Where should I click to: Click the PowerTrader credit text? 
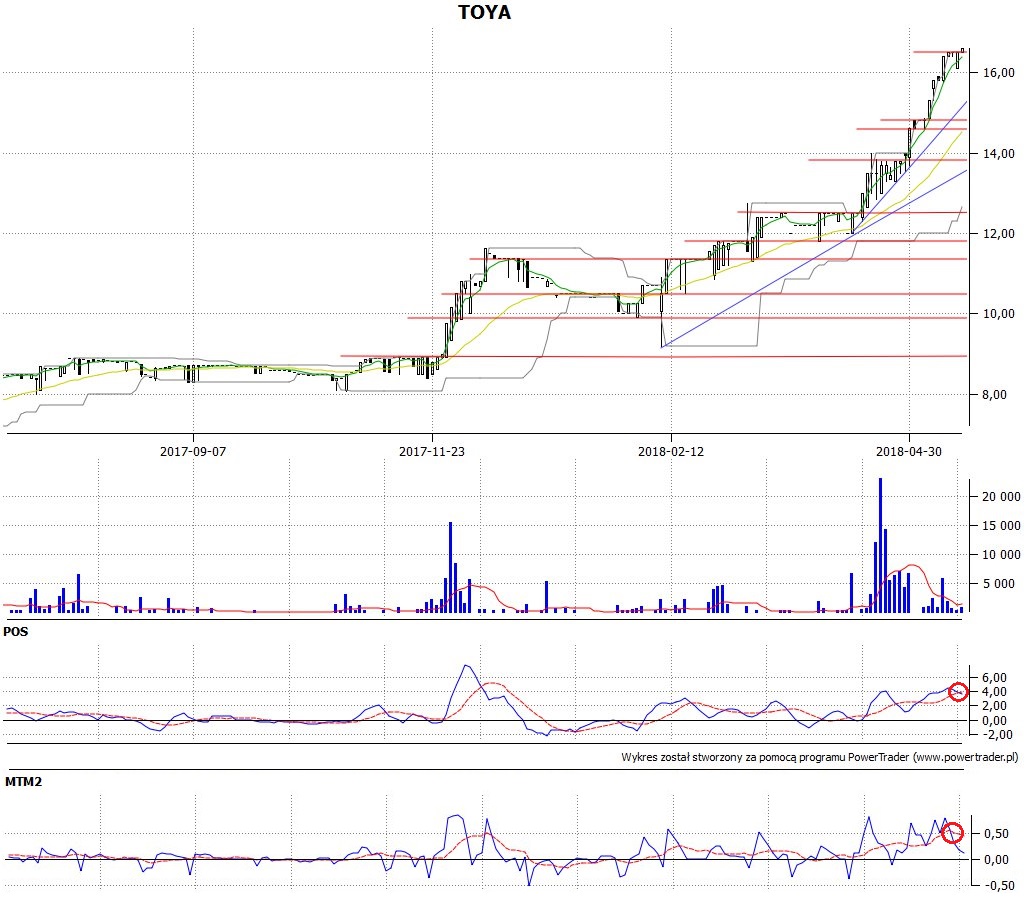click(x=820, y=757)
